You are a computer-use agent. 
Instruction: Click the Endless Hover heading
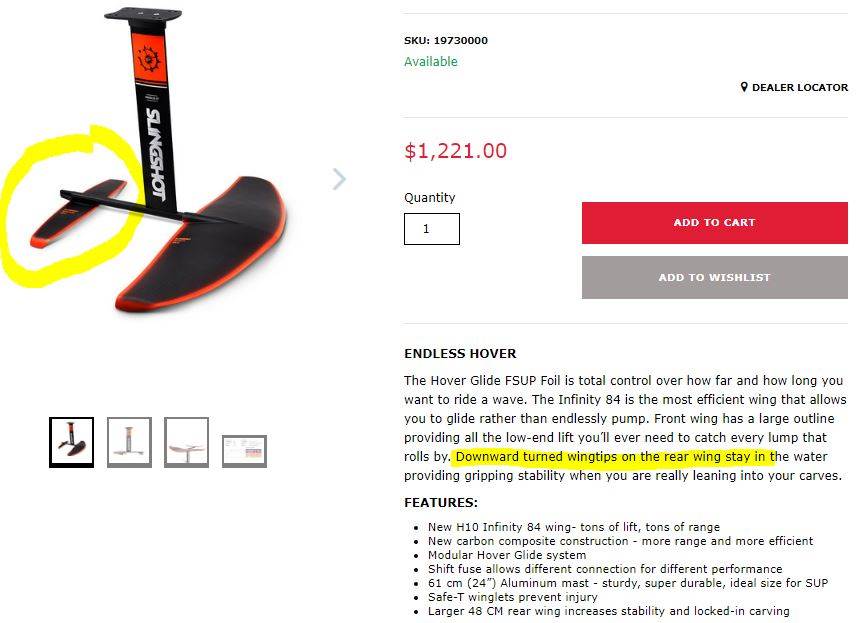[x=460, y=353]
